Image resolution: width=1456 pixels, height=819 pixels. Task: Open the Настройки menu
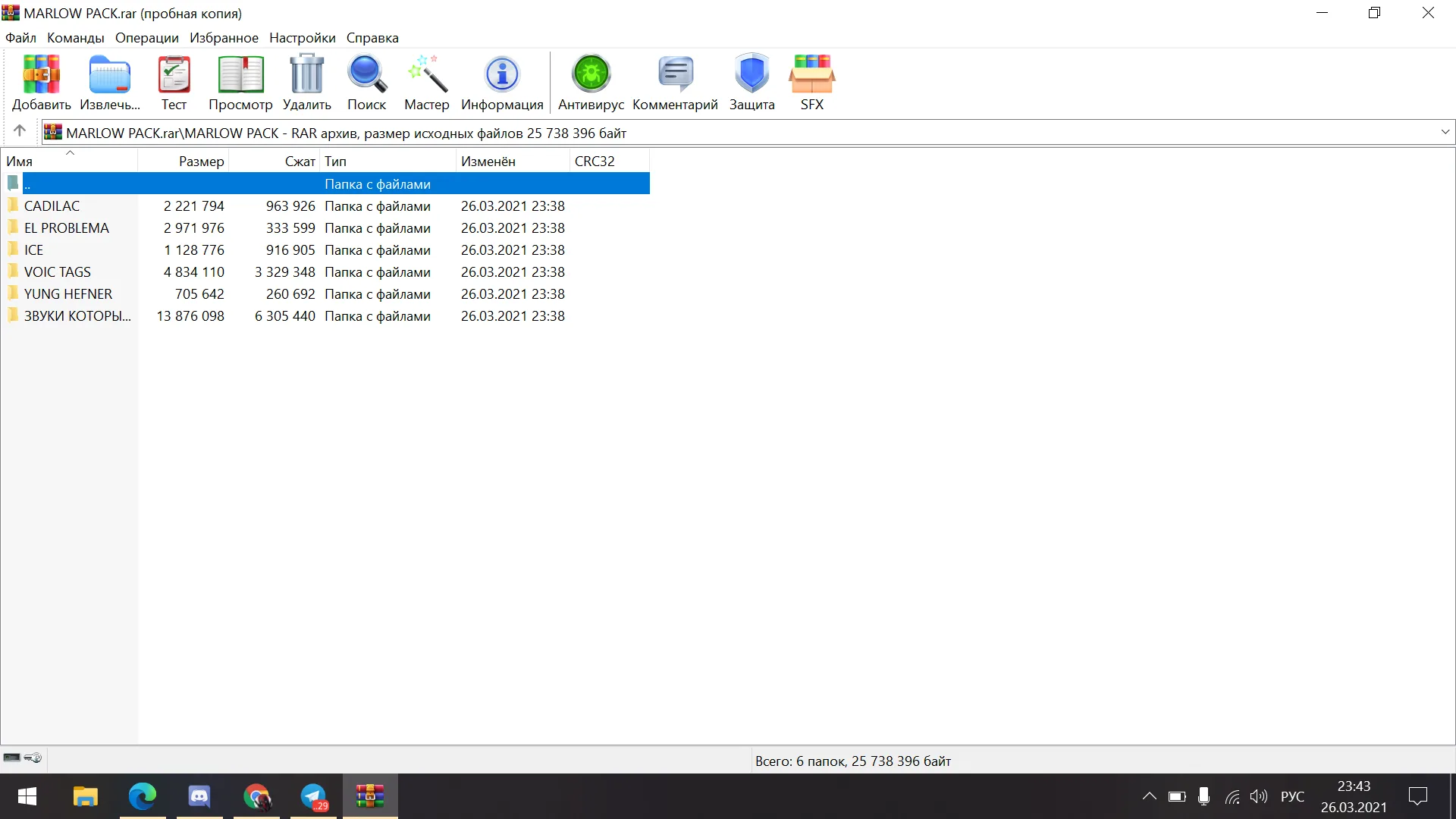click(302, 38)
